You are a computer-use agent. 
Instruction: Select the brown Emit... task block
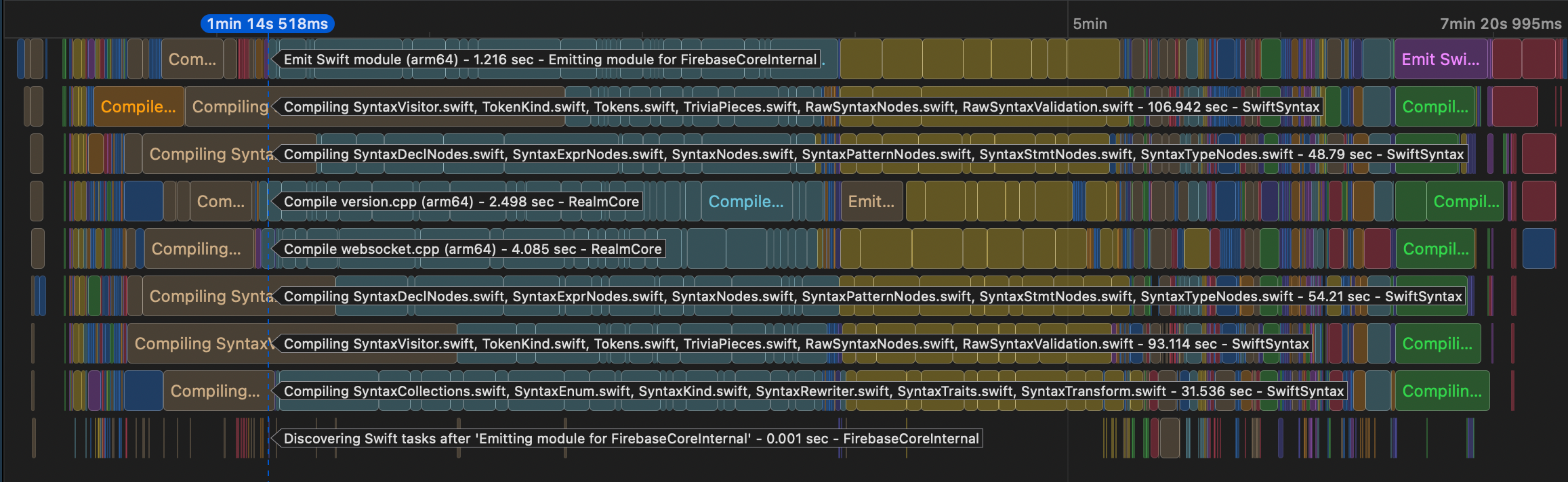coord(871,201)
